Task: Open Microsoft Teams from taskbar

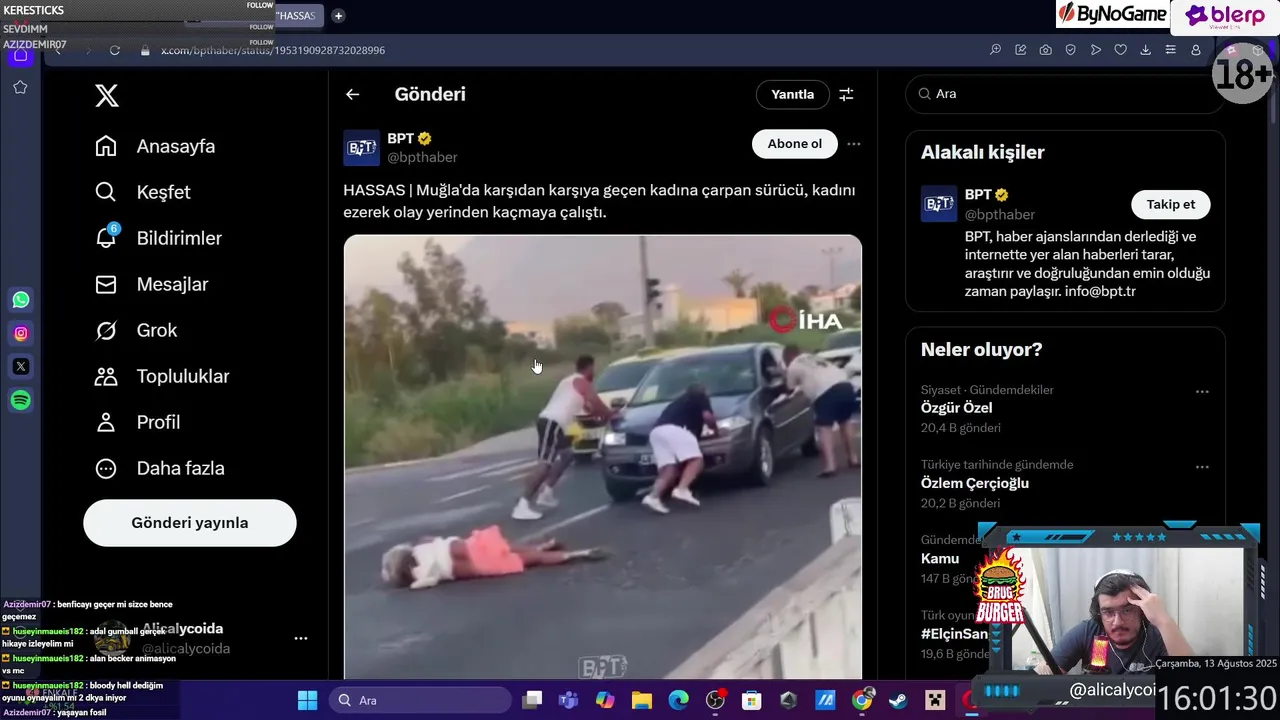Action: click(x=568, y=700)
